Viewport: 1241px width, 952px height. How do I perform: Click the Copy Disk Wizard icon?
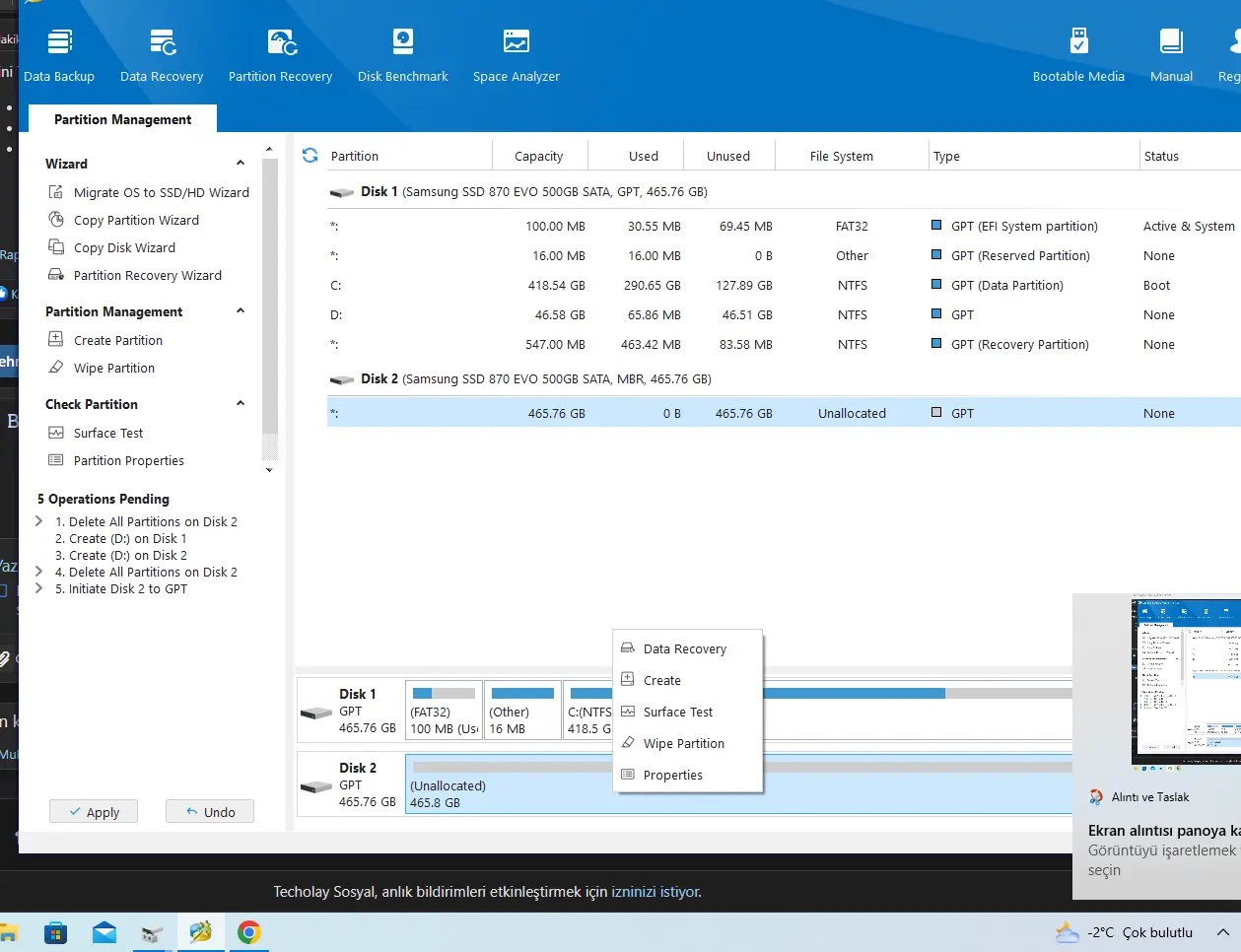click(x=56, y=247)
